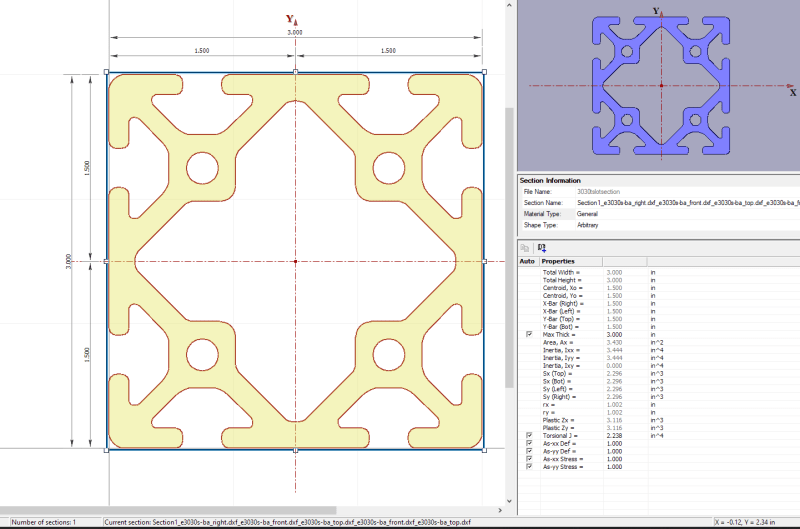Click the Centroid, Yo property label
The height and width of the screenshot is (529, 800).
[x=562, y=296]
